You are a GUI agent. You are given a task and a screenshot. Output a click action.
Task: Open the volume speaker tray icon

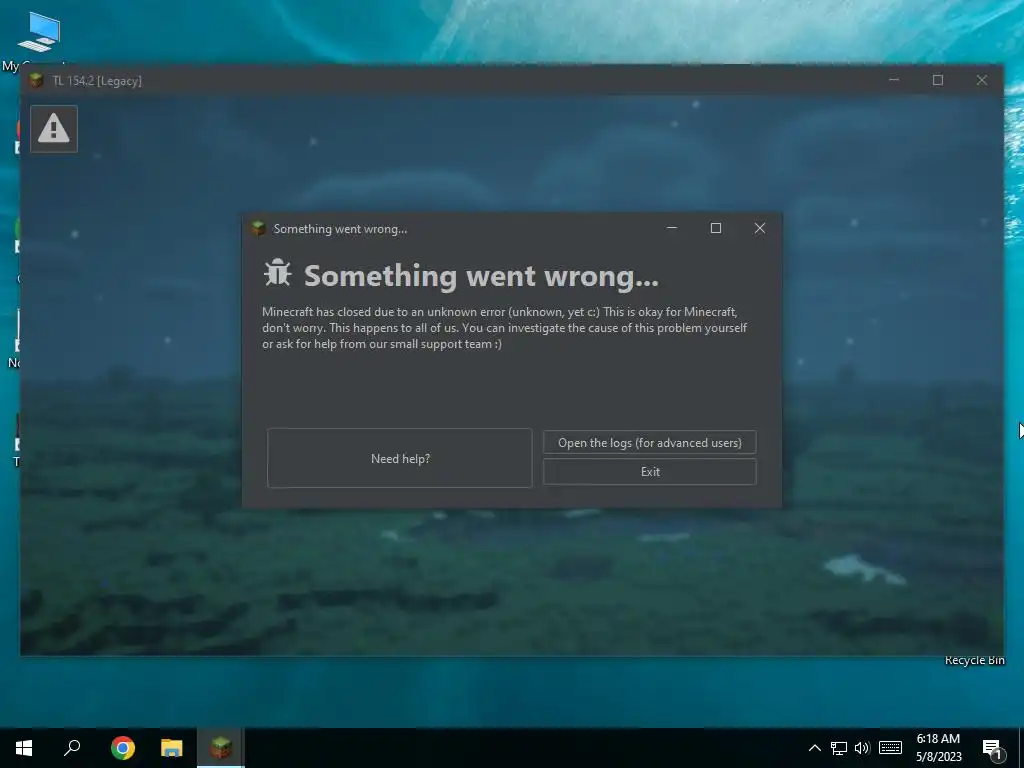(x=862, y=748)
